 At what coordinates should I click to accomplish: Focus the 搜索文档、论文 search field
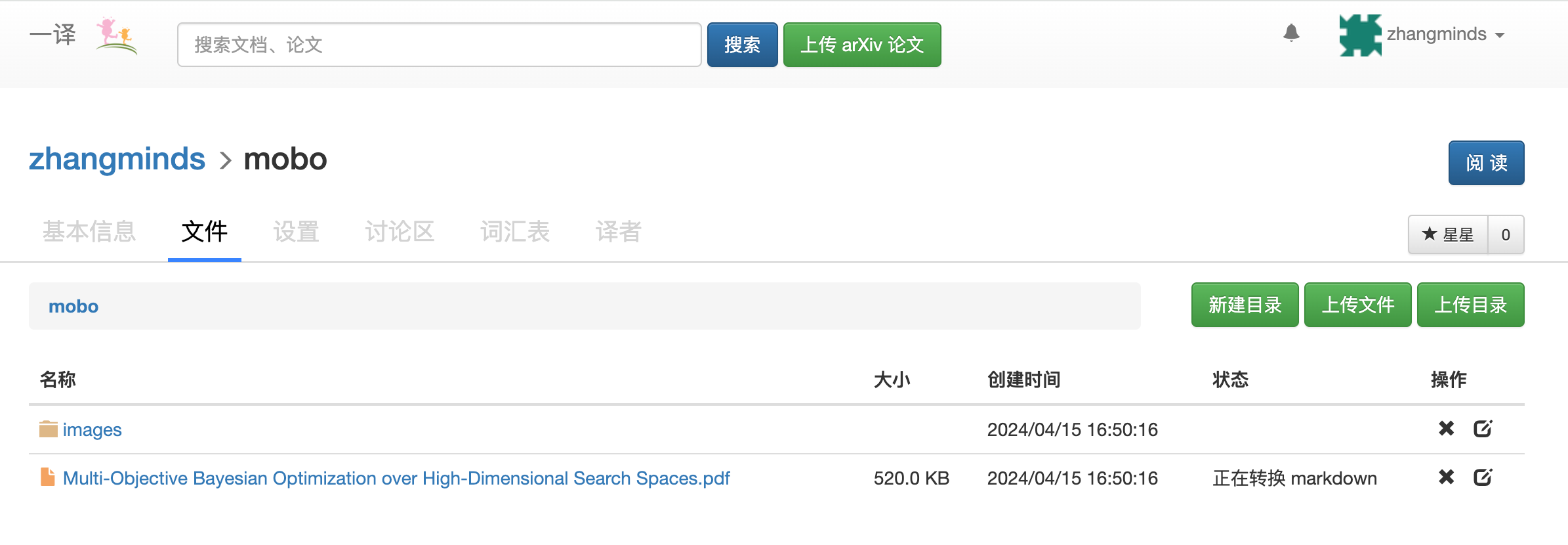pyautogui.click(x=439, y=45)
